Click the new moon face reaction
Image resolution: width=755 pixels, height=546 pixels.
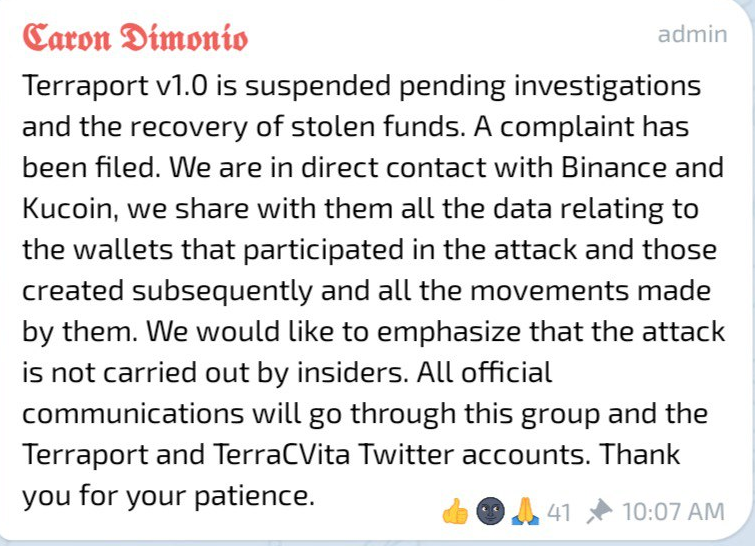(x=490, y=513)
